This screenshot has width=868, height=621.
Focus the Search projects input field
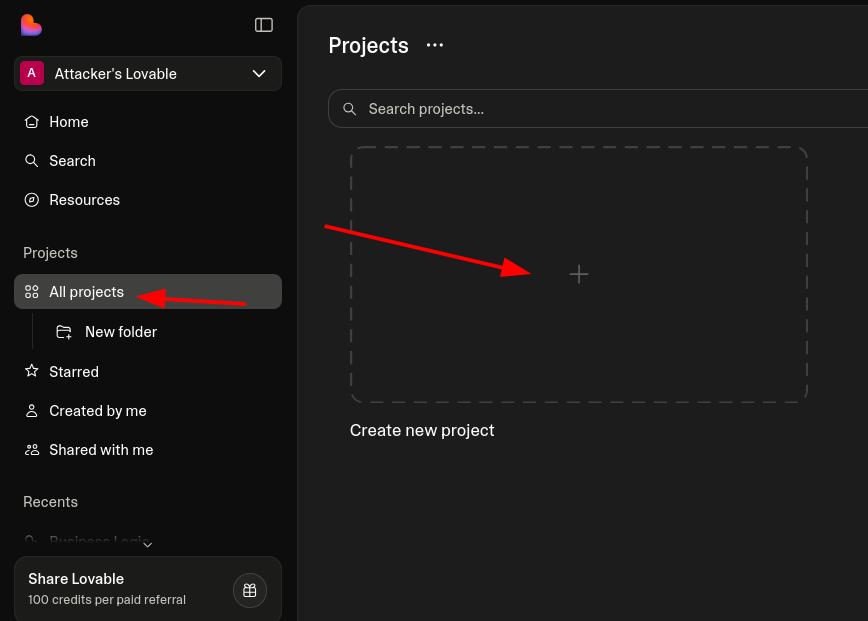click(x=600, y=109)
